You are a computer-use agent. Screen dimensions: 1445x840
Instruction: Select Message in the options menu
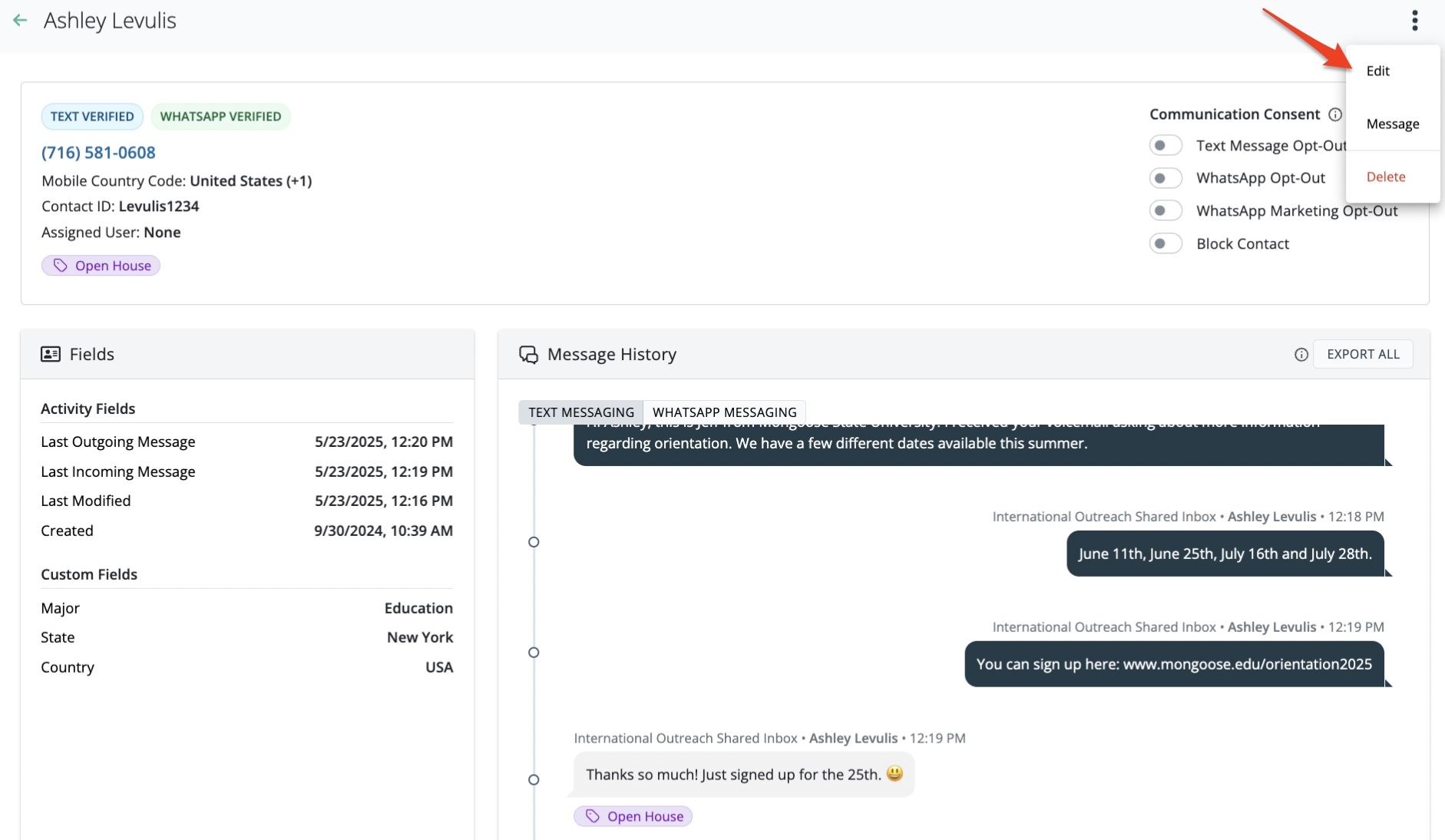(1392, 124)
